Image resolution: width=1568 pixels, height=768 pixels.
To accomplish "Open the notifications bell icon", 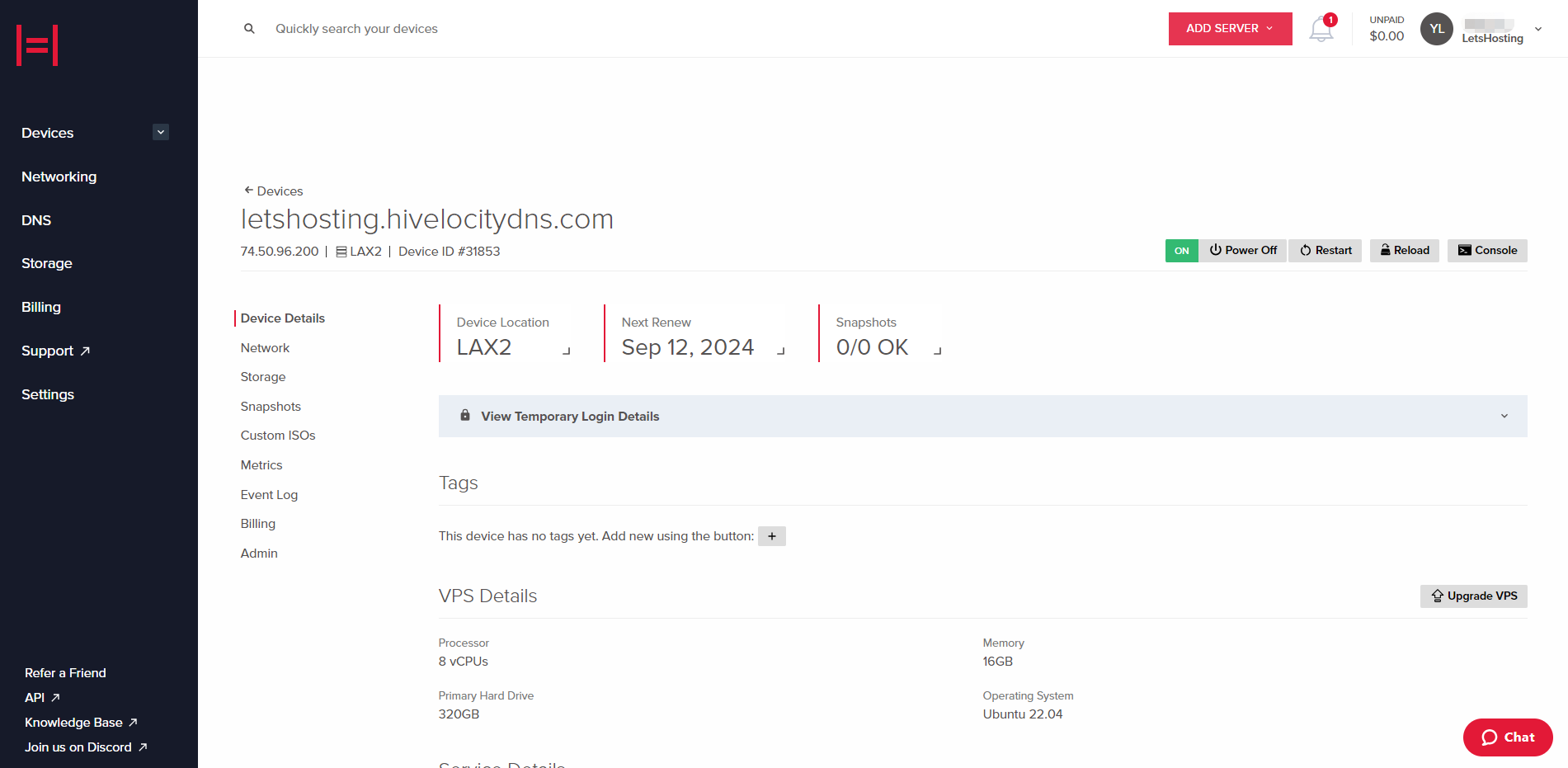I will pos(1321,30).
